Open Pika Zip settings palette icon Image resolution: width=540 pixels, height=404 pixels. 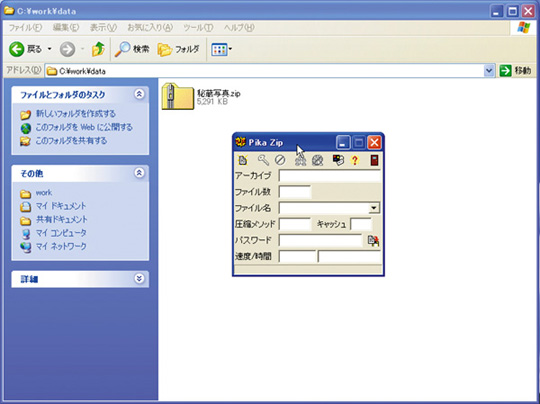click(x=338, y=160)
